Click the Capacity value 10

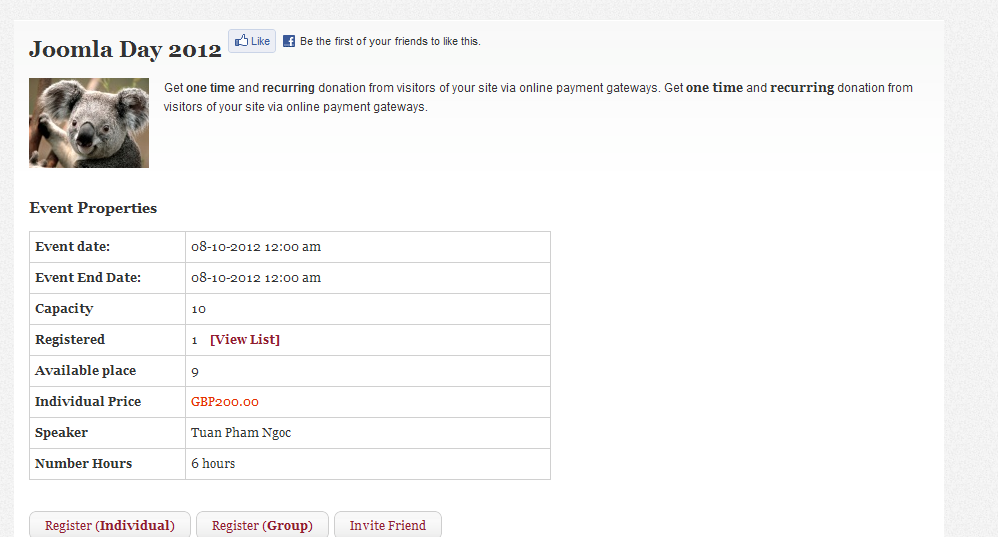[x=199, y=309]
